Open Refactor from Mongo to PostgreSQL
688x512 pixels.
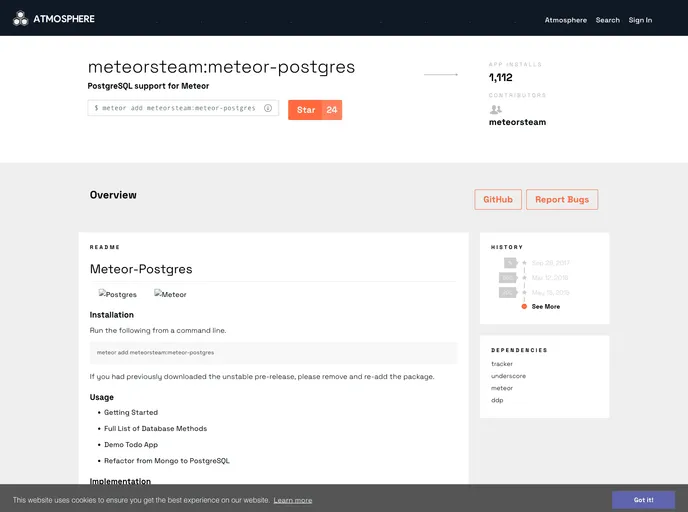(x=167, y=461)
